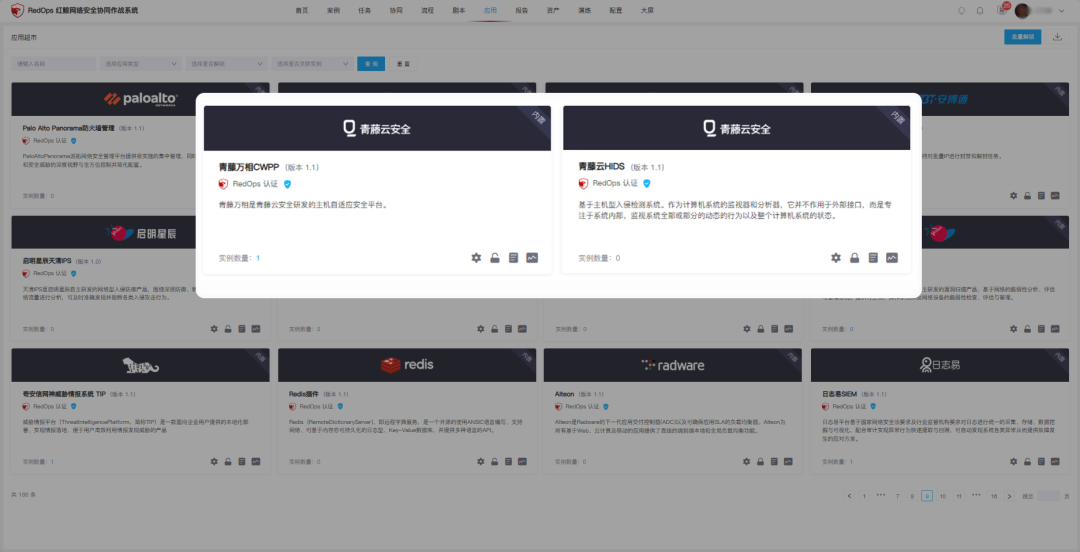Screen dimensions: 1080x552
Task: Click the 查询 search button
Action: [x=371, y=63]
